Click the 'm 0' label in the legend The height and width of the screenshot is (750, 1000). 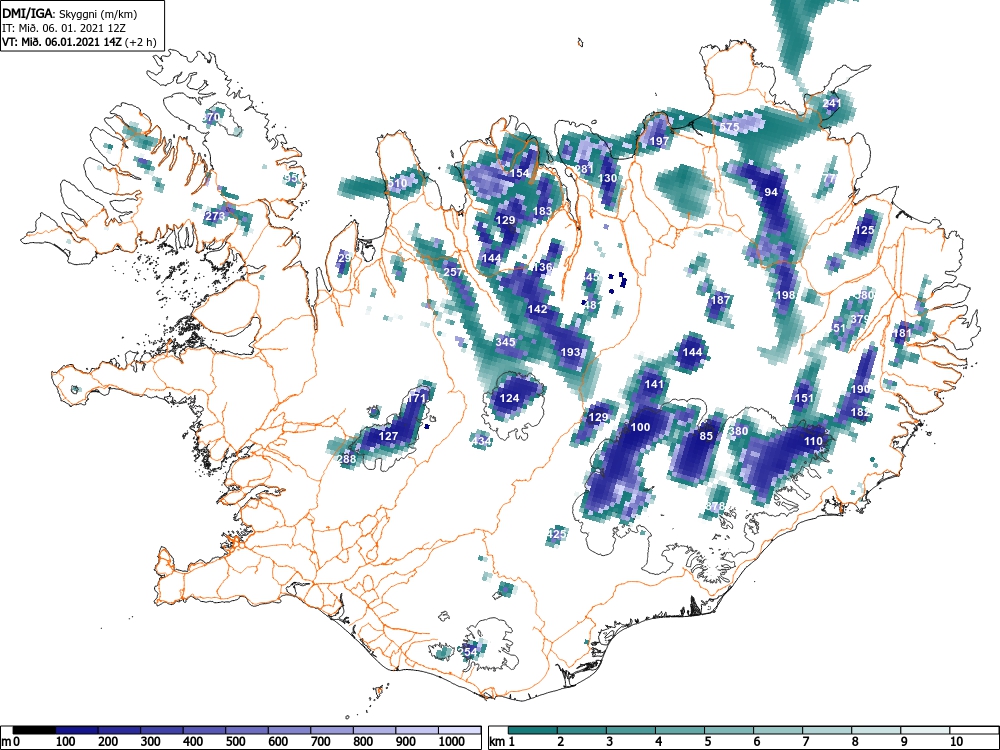10,741
